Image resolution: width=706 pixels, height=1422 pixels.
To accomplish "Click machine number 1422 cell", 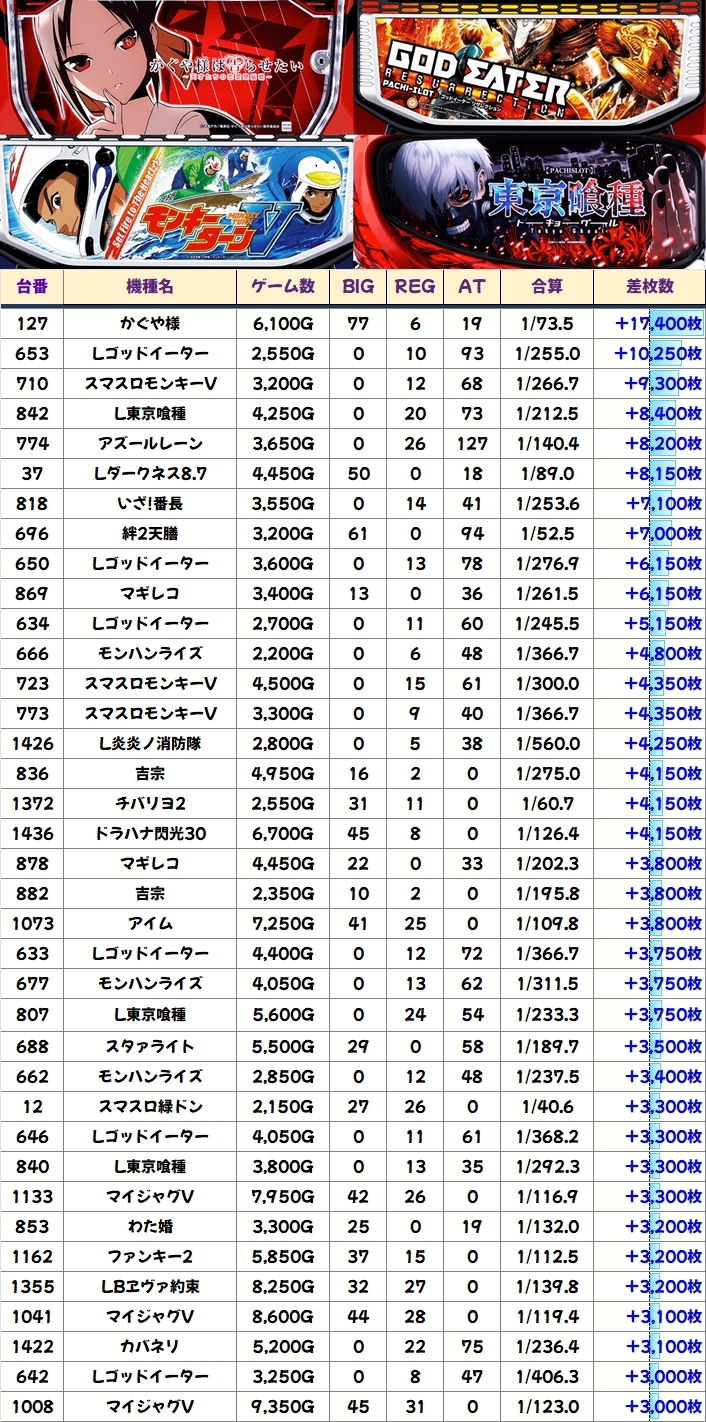I will [x=32, y=1346].
